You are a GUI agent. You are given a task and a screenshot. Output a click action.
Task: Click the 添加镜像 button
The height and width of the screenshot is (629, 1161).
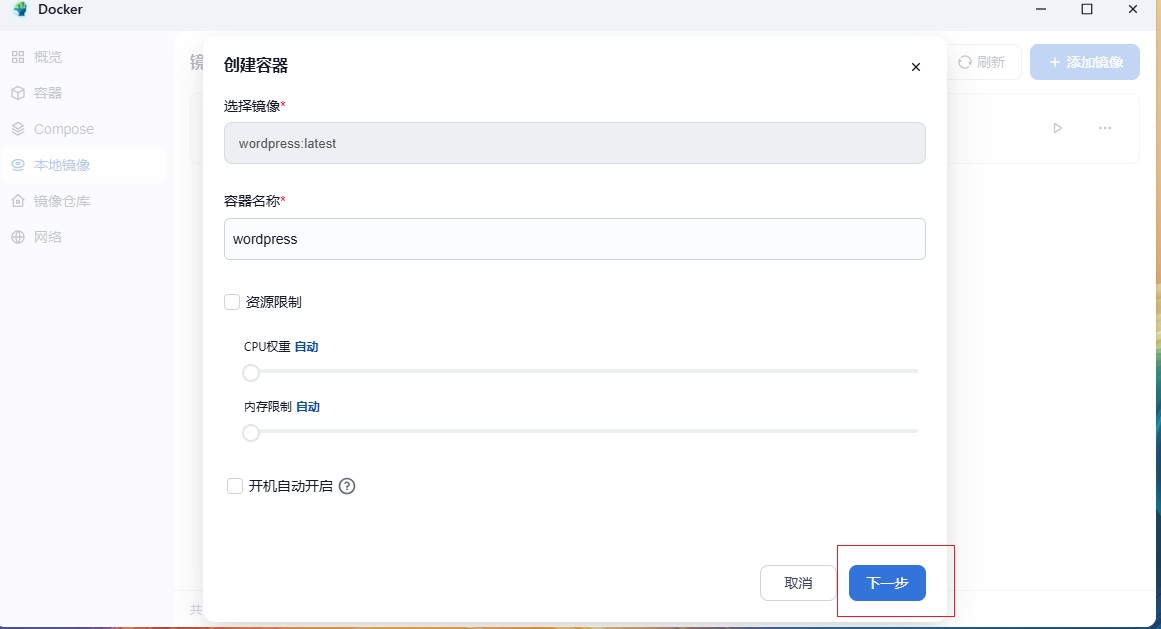point(1084,62)
